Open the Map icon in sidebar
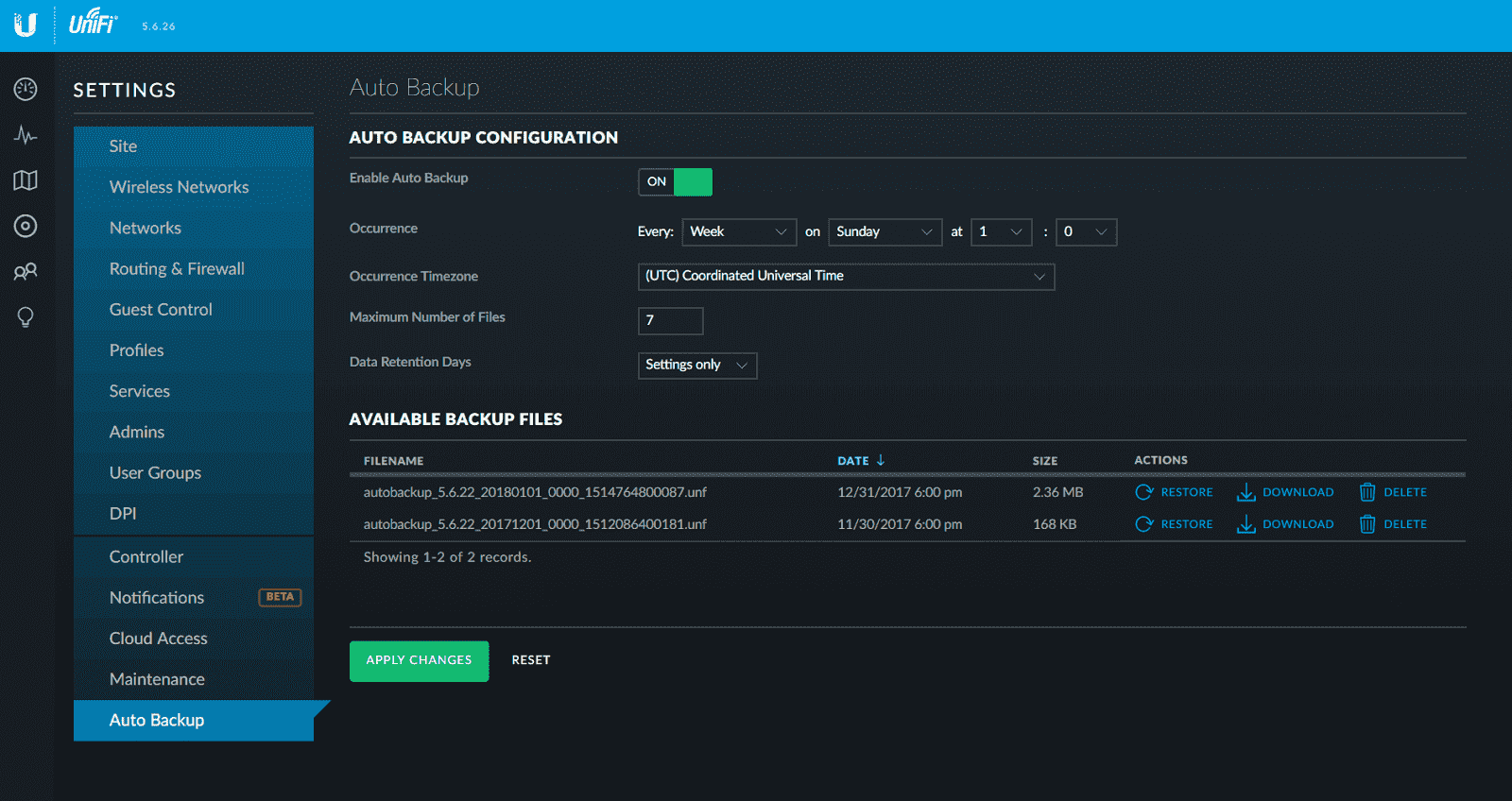This screenshot has height=801, width=1512. click(26, 180)
